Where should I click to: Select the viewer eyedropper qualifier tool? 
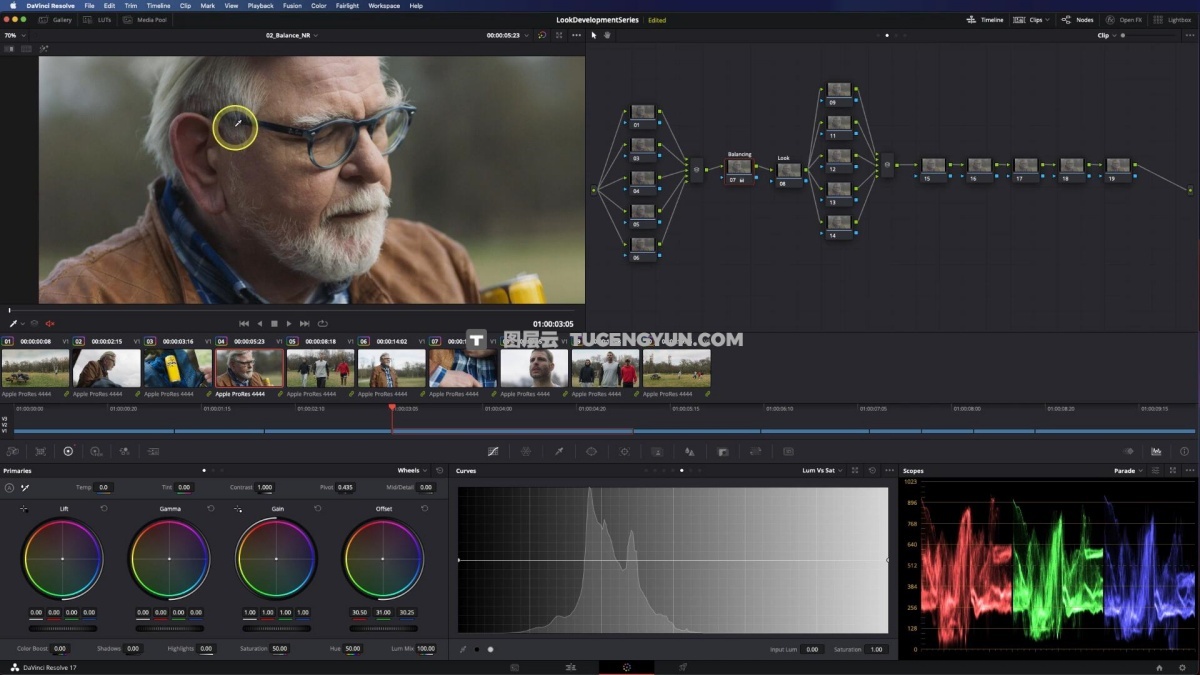pyautogui.click(x=14, y=323)
